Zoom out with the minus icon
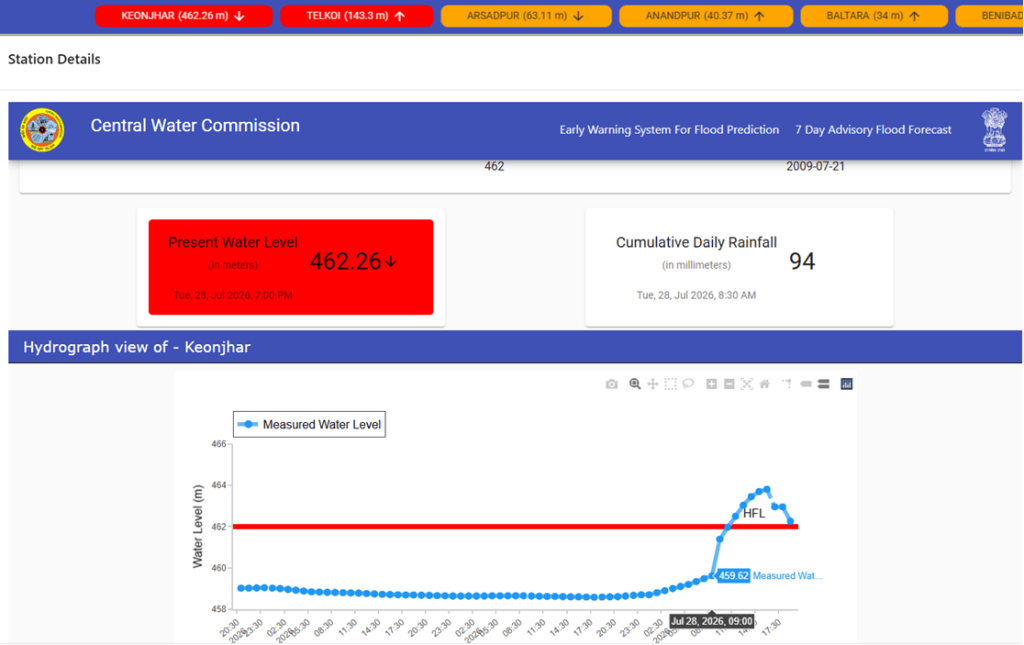 [729, 384]
